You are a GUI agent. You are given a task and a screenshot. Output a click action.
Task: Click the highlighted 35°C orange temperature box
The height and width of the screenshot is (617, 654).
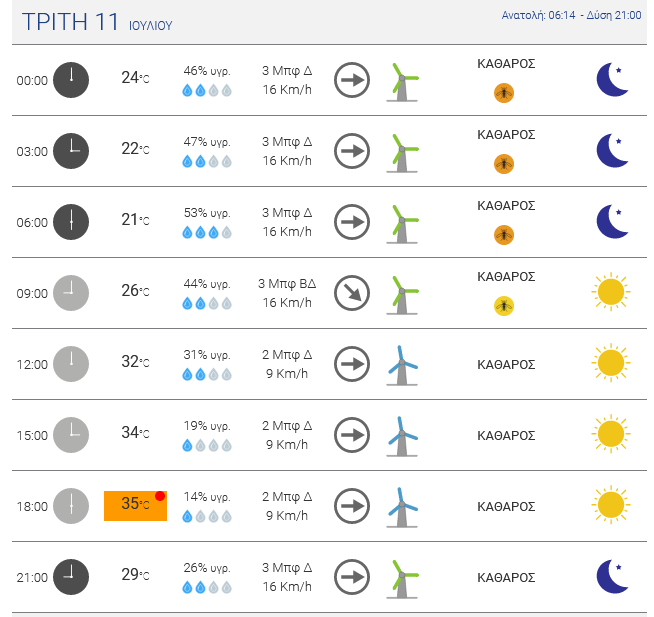click(135, 505)
